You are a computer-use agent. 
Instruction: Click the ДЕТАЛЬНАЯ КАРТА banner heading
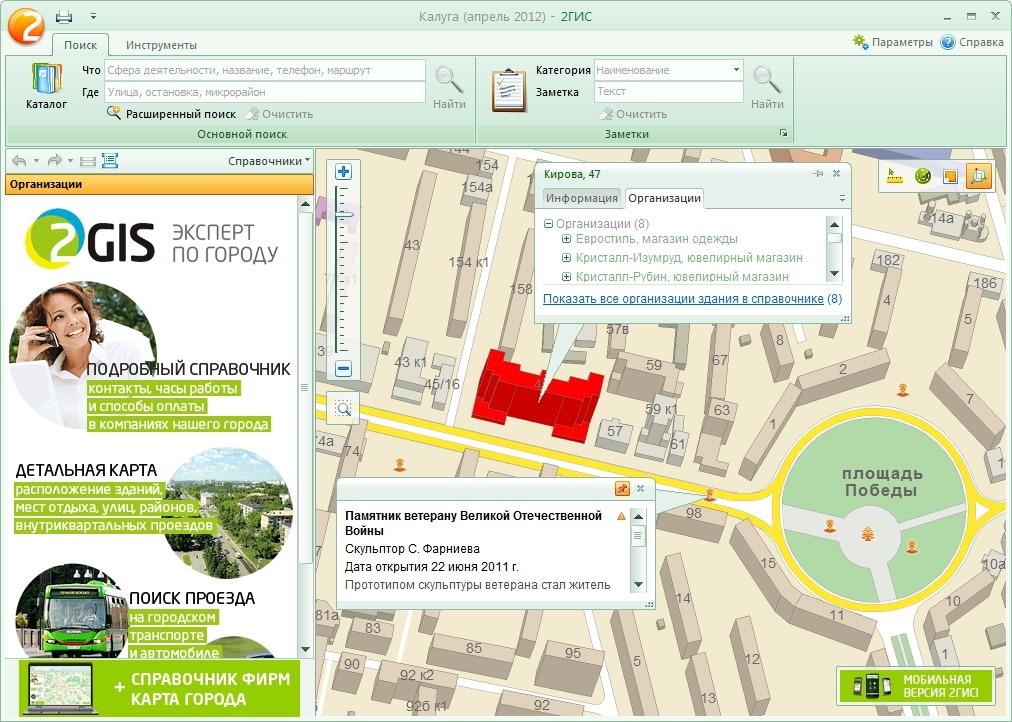coord(86,470)
